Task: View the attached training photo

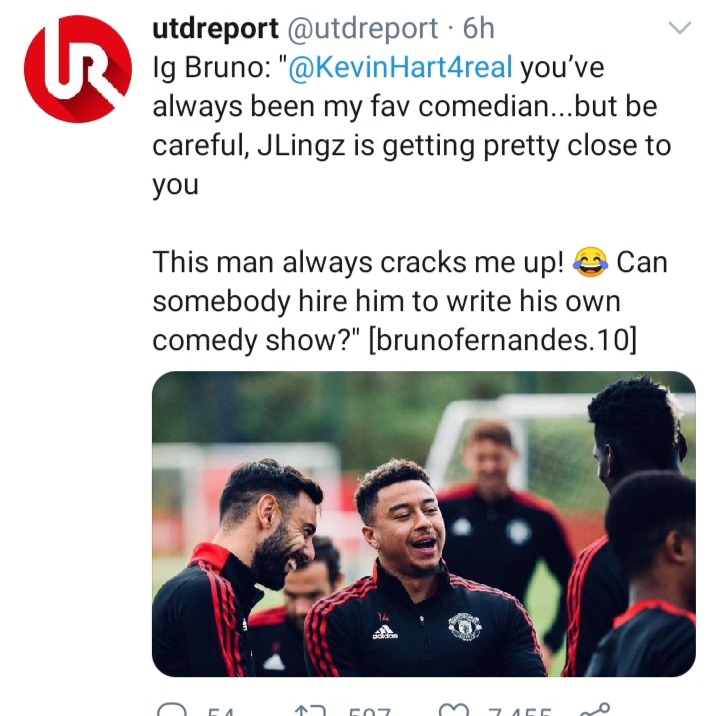Action: 424,524
